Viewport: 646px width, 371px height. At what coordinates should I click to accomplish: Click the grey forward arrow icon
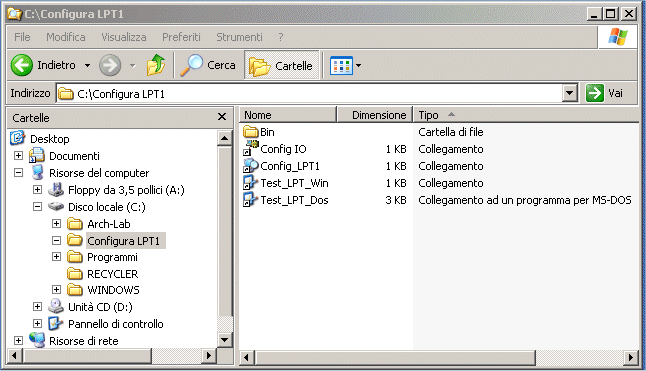tap(110, 65)
